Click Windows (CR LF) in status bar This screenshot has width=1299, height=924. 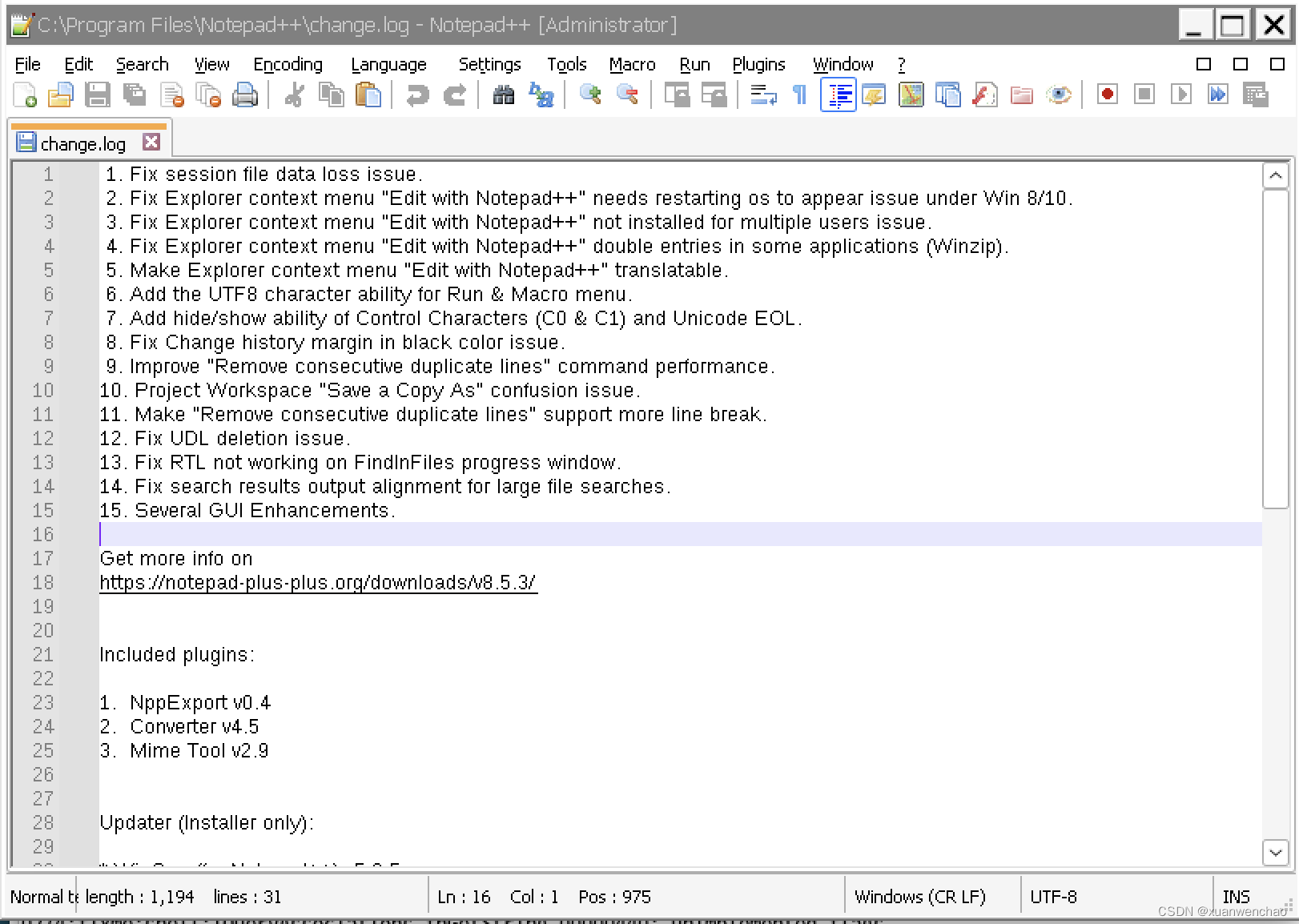pyautogui.click(x=920, y=897)
